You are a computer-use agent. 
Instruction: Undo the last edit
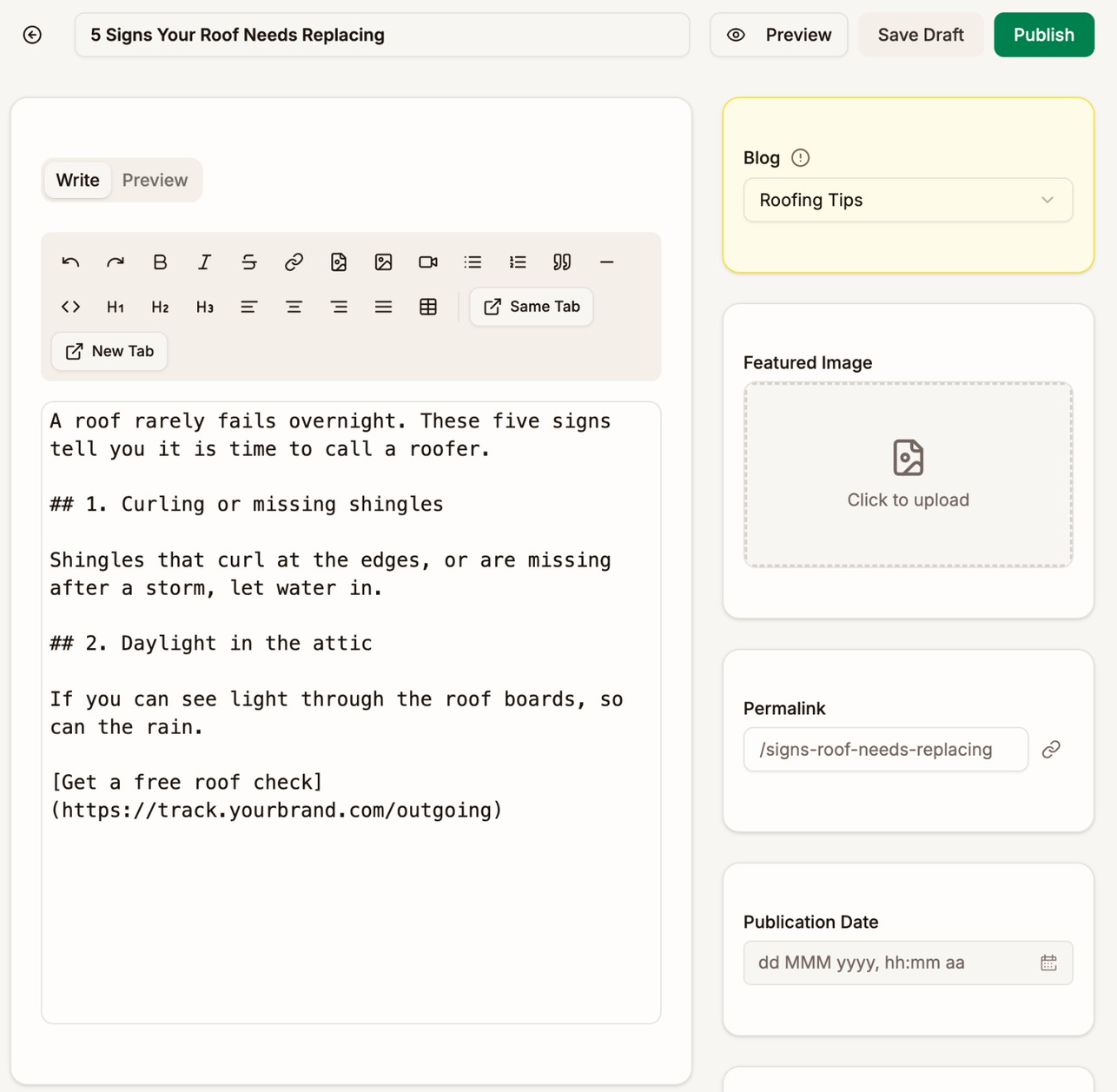click(71, 262)
